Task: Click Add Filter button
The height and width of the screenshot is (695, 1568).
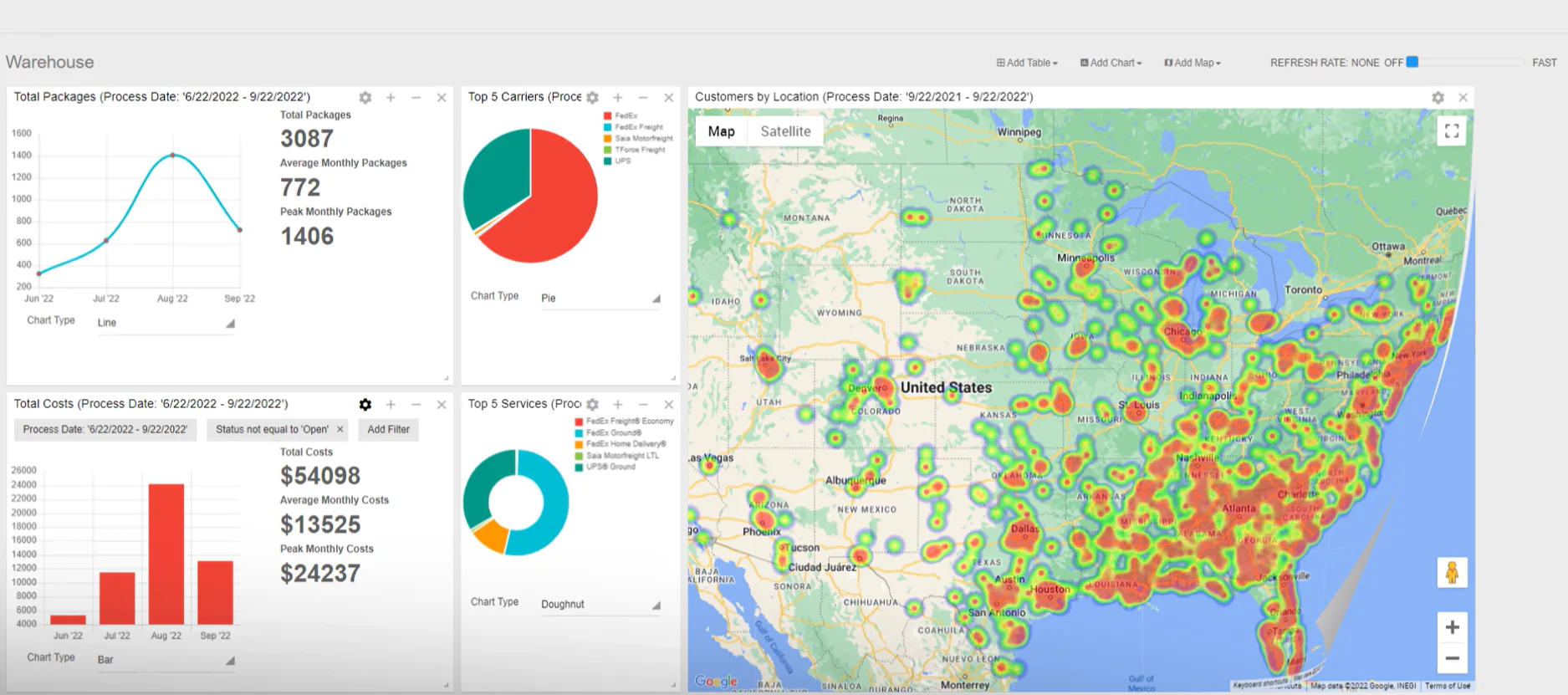Action: (389, 430)
